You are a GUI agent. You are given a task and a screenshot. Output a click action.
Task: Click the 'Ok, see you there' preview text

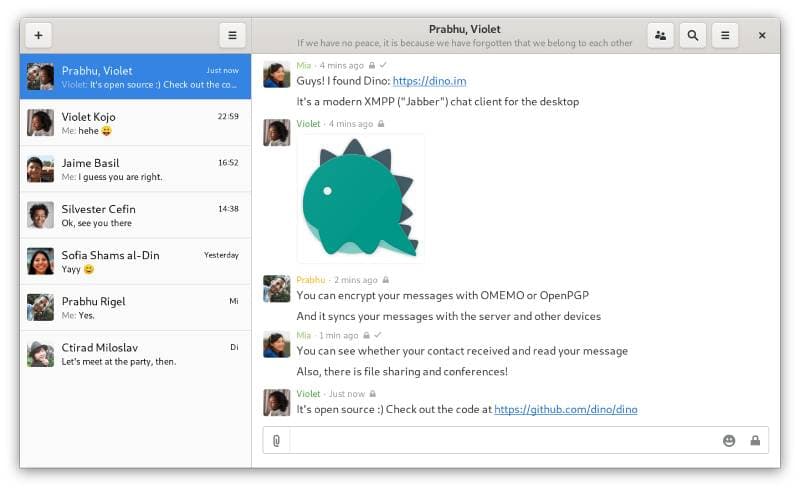click(96, 223)
